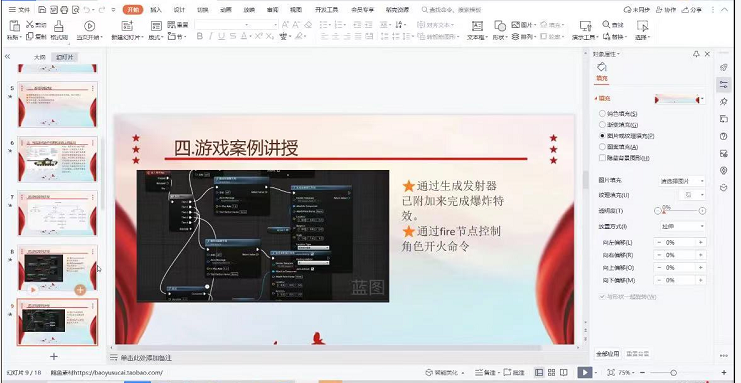Open the texture fill dropdown
Image resolution: width=741 pixels, height=383 pixels.
(692, 195)
